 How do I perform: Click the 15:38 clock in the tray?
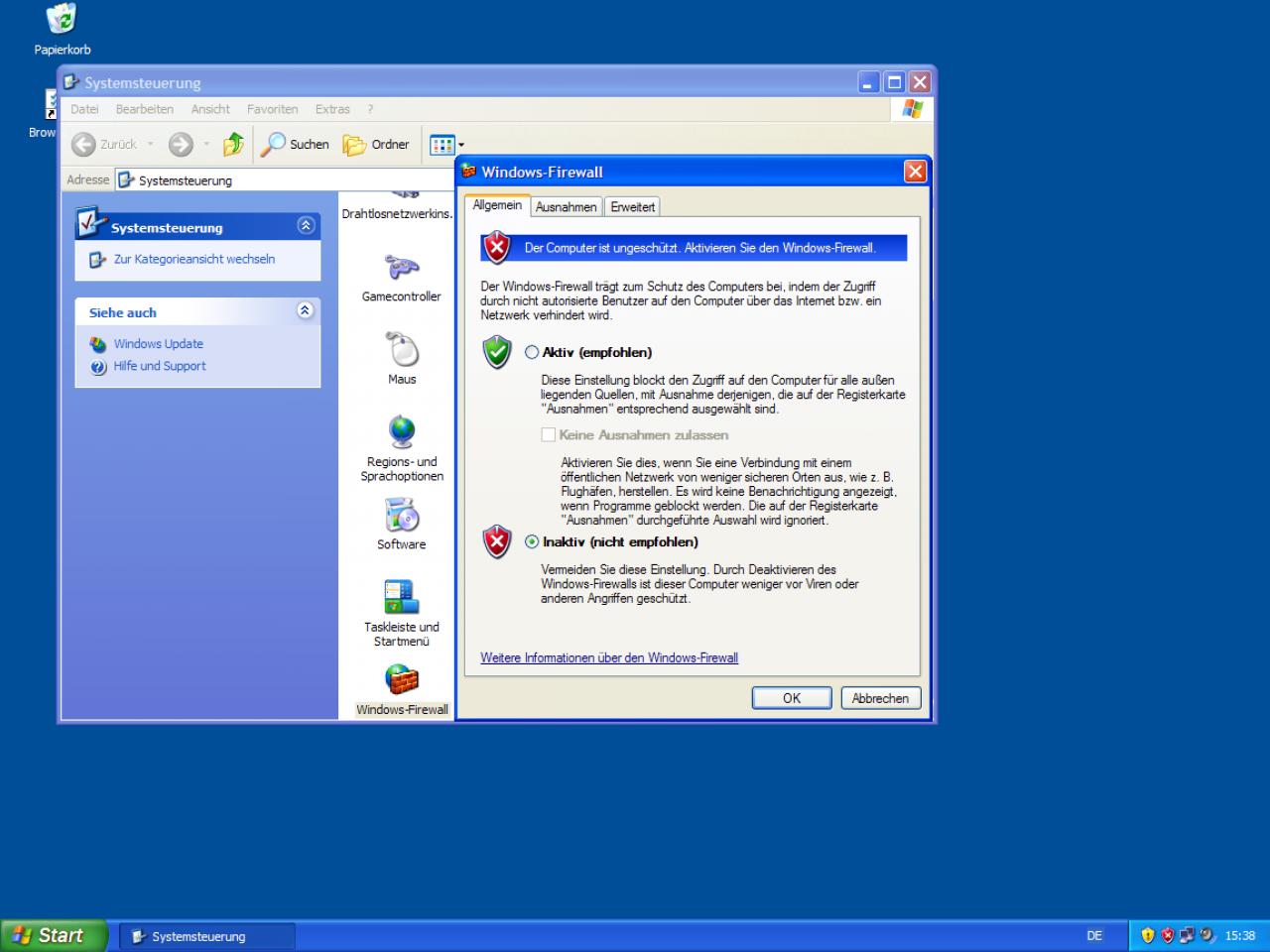click(x=1240, y=935)
